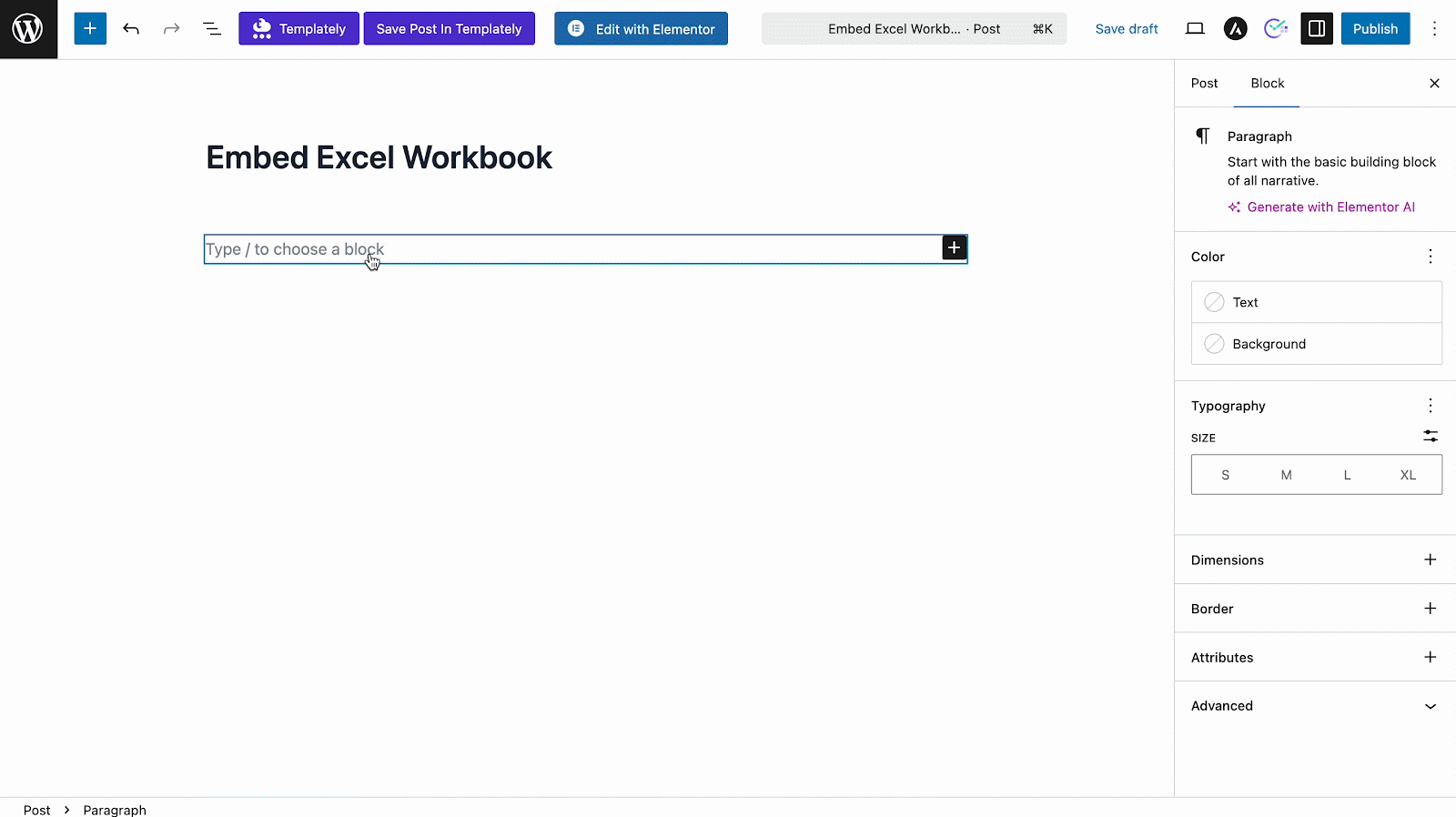Image resolution: width=1456 pixels, height=817 pixels.
Task: Open Color options menu
Action: click(x=1431, y=257)
